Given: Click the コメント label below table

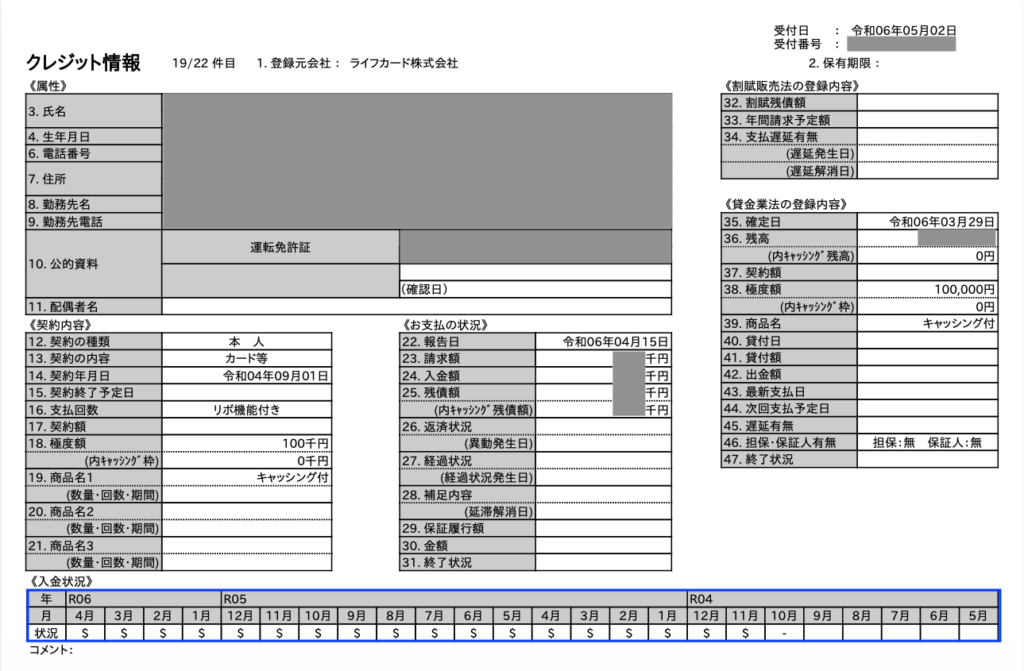Looking at the screenshot, I should coord(51,650).
